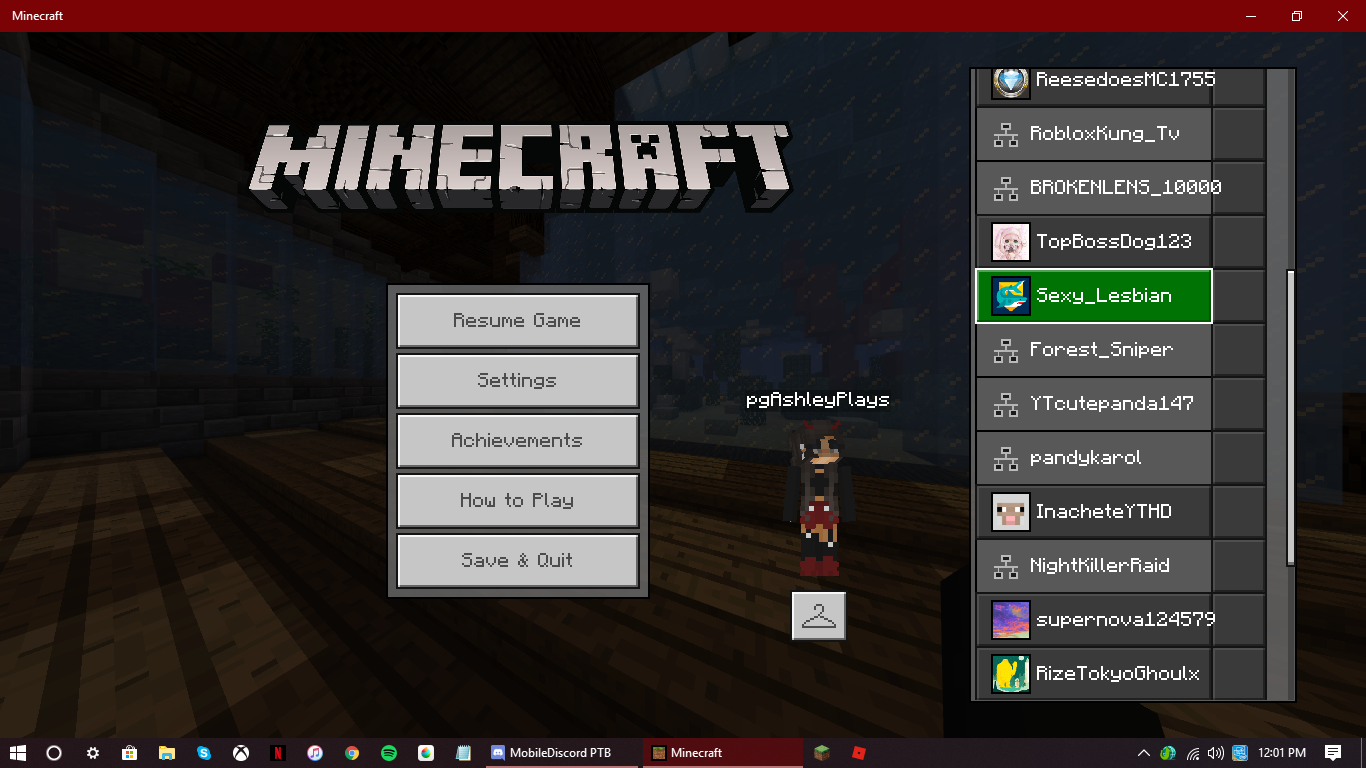This screenshot has width=1366, height=768.
Task: Click the Resume Game button
Action: (518, 321)
